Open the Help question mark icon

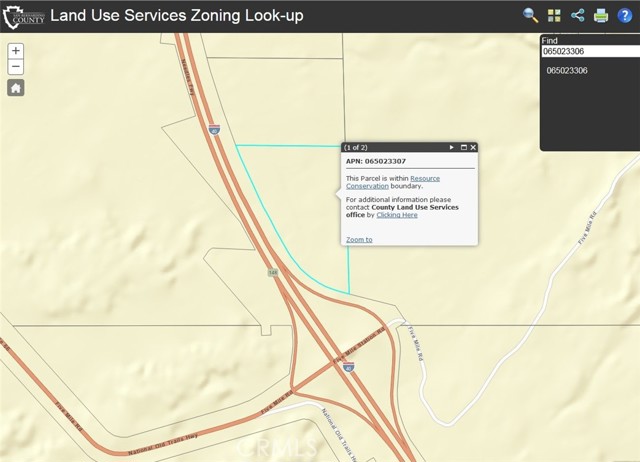[x=625, y=15]
